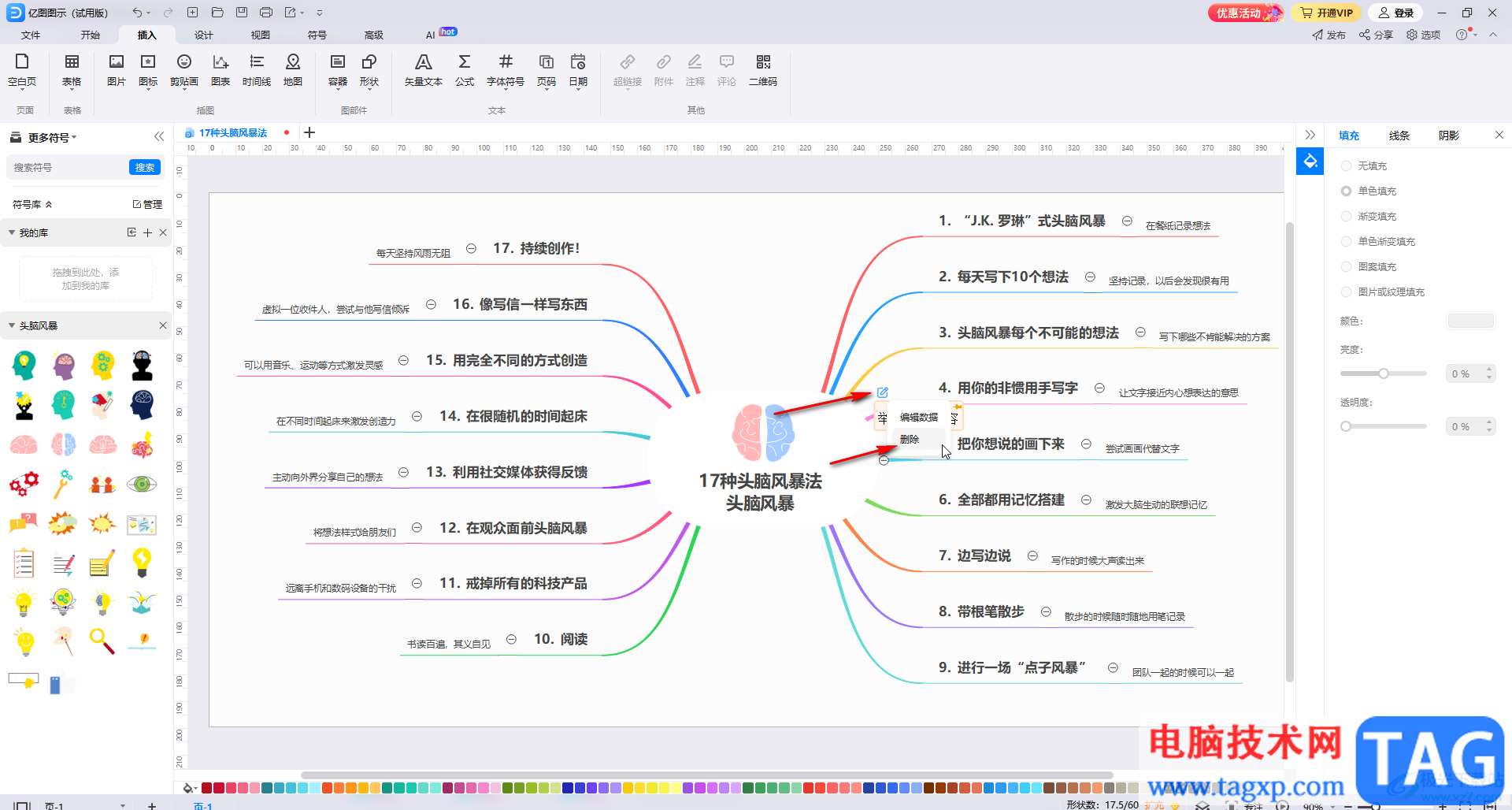This screenshot has width=1512, height=810.
Task: Add a new document tab with plus
Action: [309, 132]
